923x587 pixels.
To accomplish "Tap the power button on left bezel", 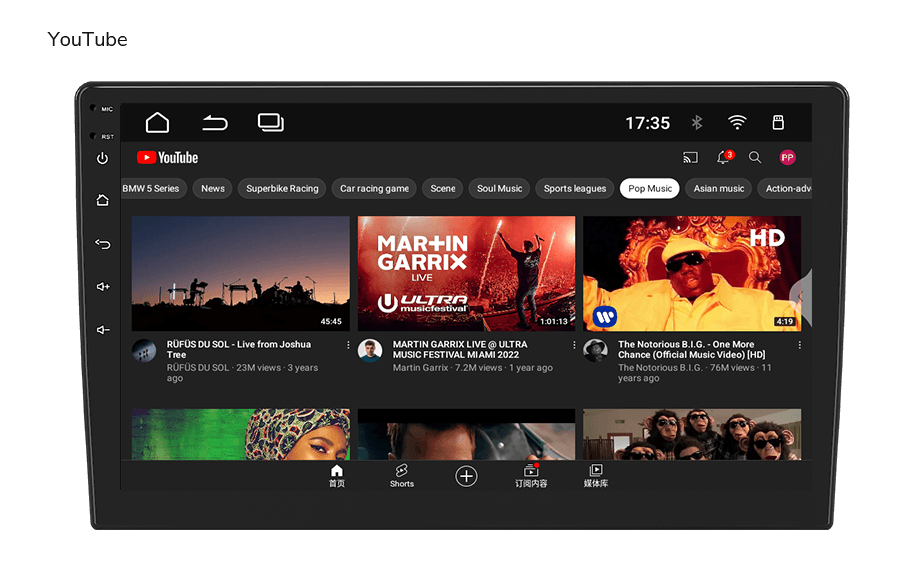I will tap(102, 158).
